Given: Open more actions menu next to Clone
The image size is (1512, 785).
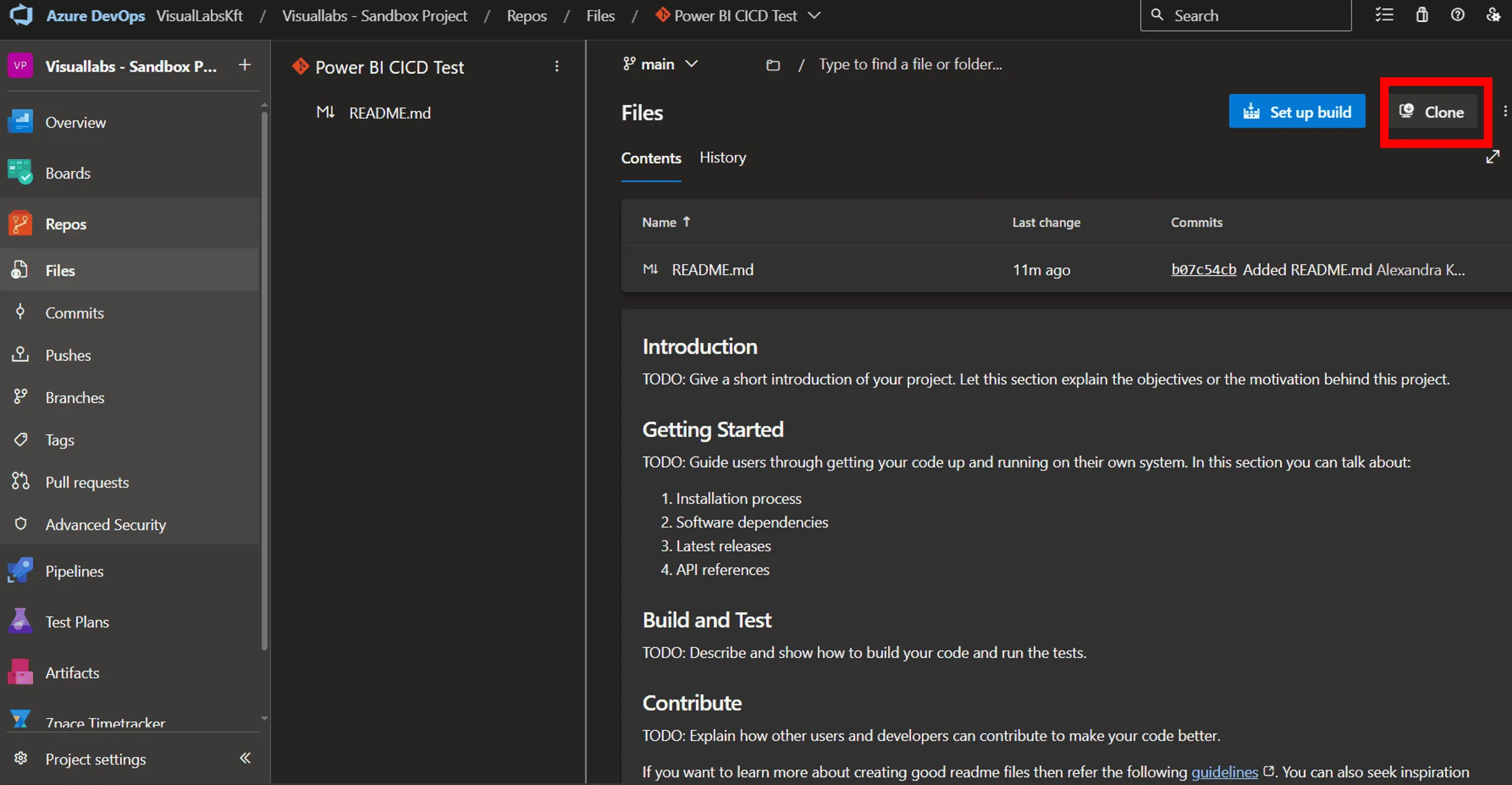Looking at the screenshot, I should 1505,111.
